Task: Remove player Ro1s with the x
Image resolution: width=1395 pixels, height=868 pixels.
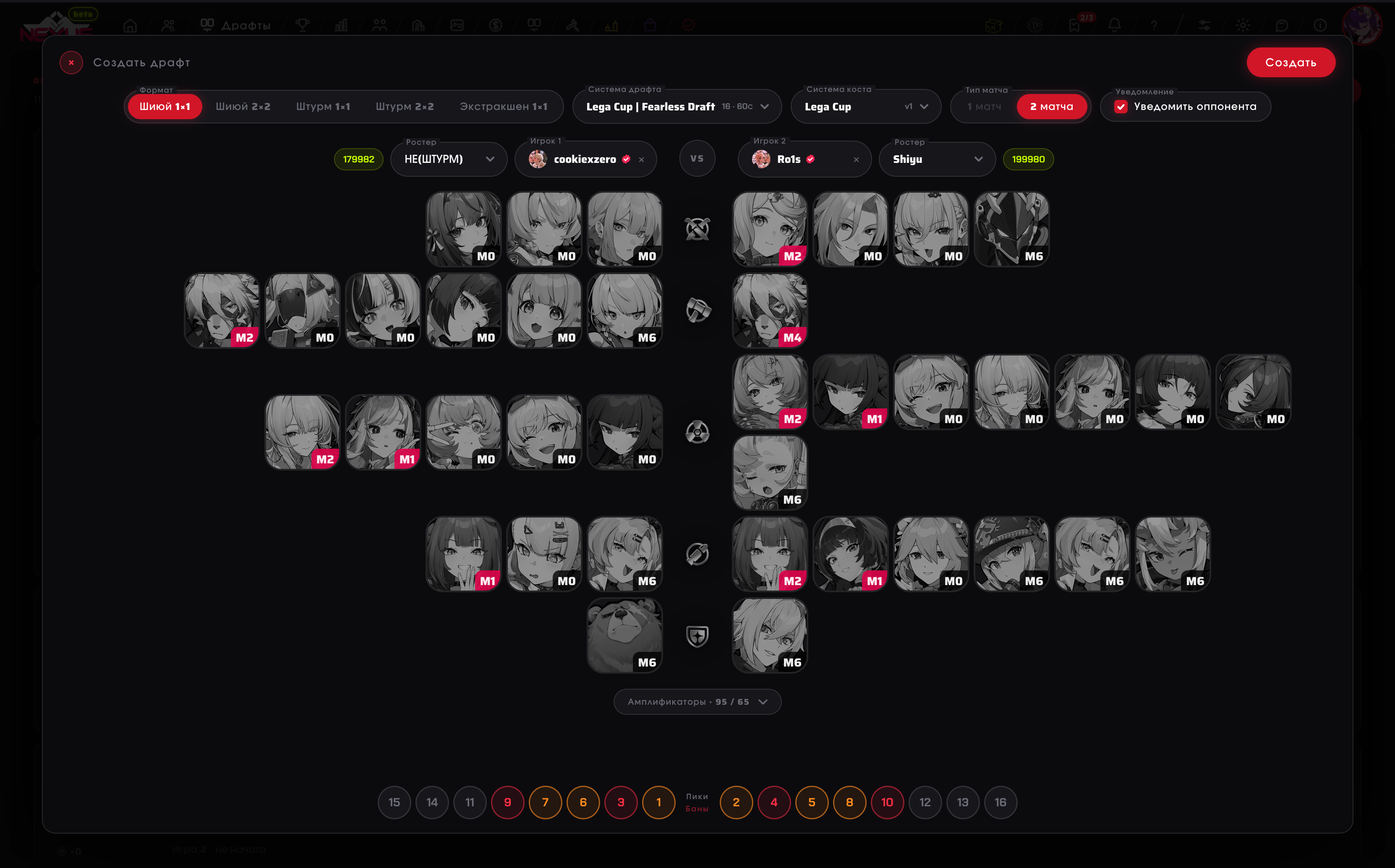Action: click(x=856, y=159)
